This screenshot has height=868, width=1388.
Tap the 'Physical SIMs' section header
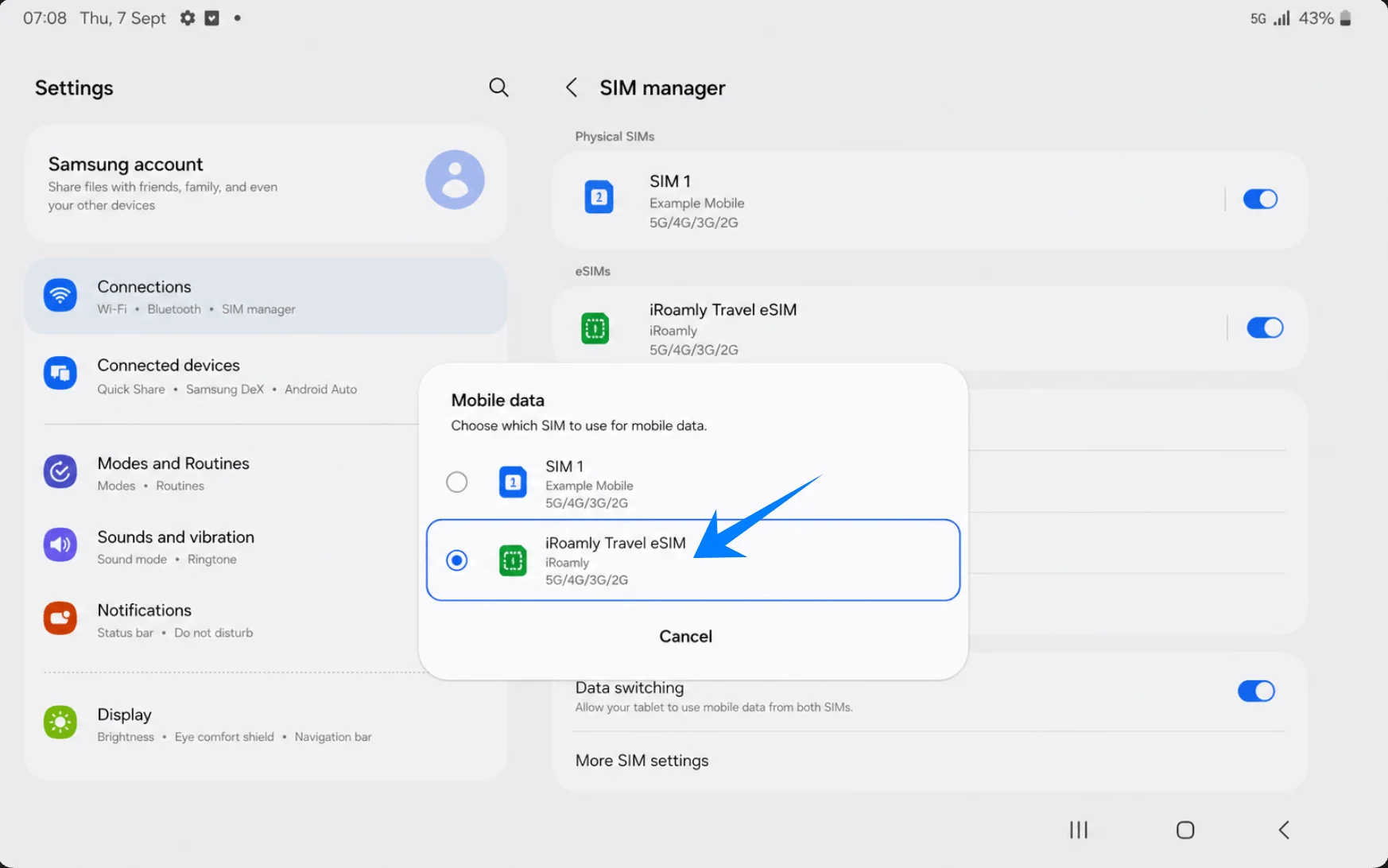615,137
